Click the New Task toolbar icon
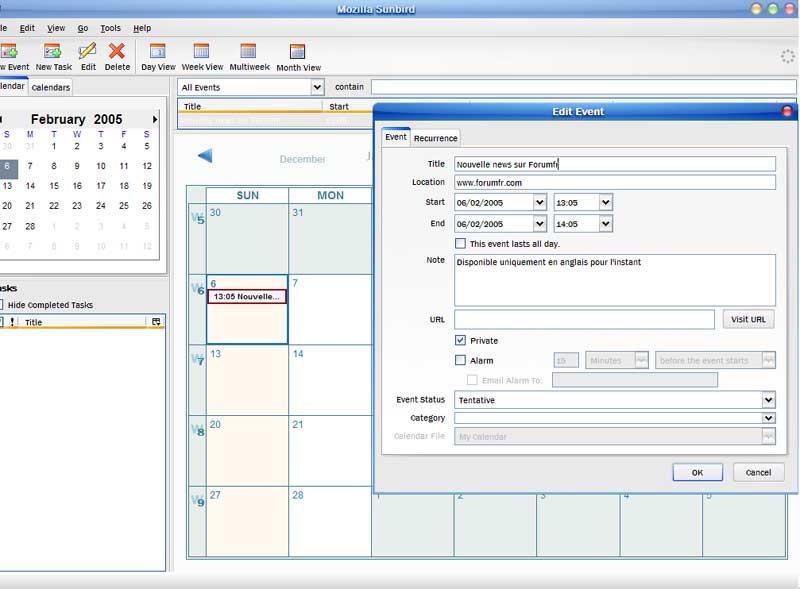The height and width of the screenshot is (589, 800). tap(53, 51)
